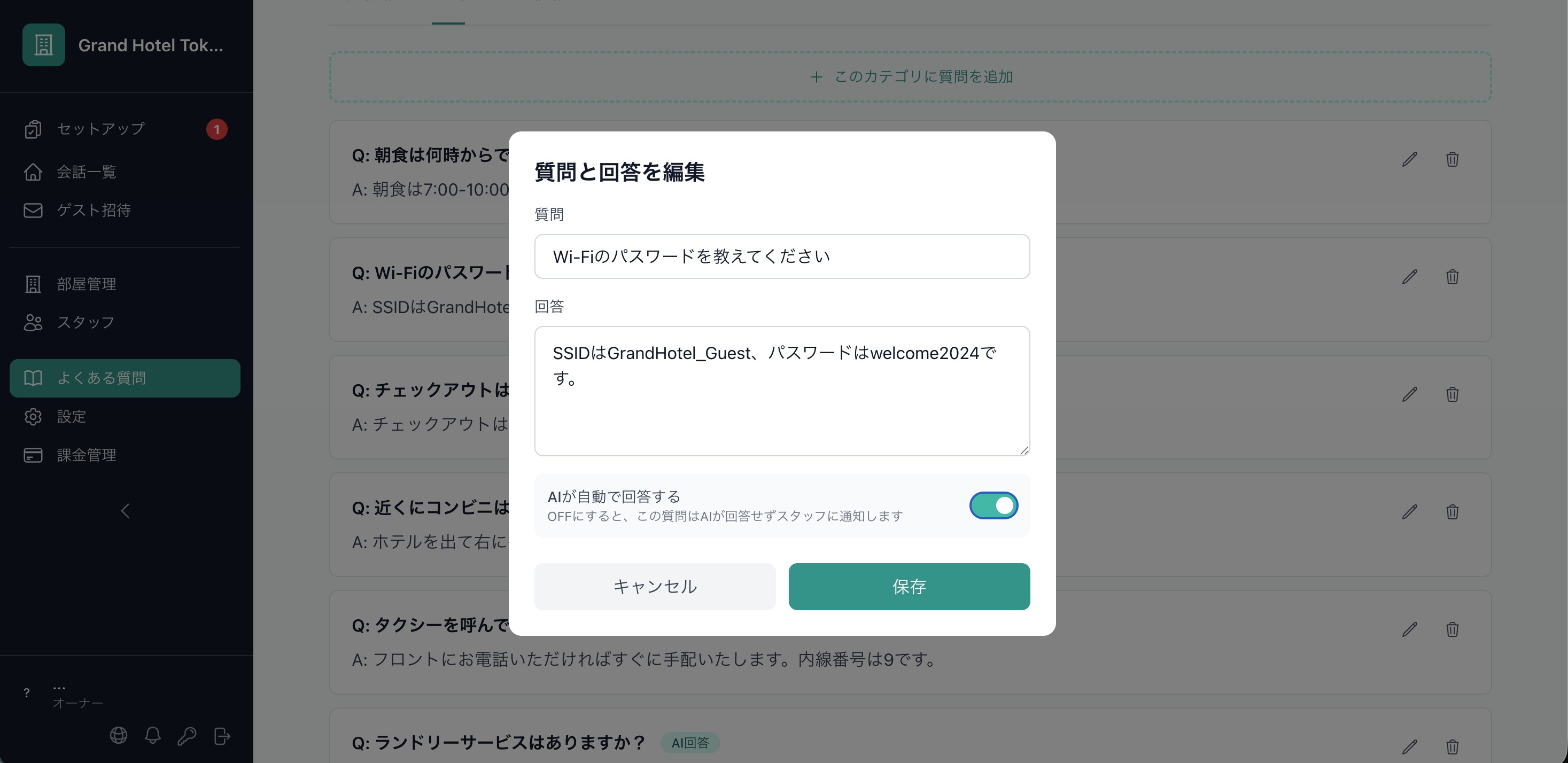The width and height of the screenshot is (1568, 763).
Task: Open notifications bell icon
Action: (x=153, y=736)
